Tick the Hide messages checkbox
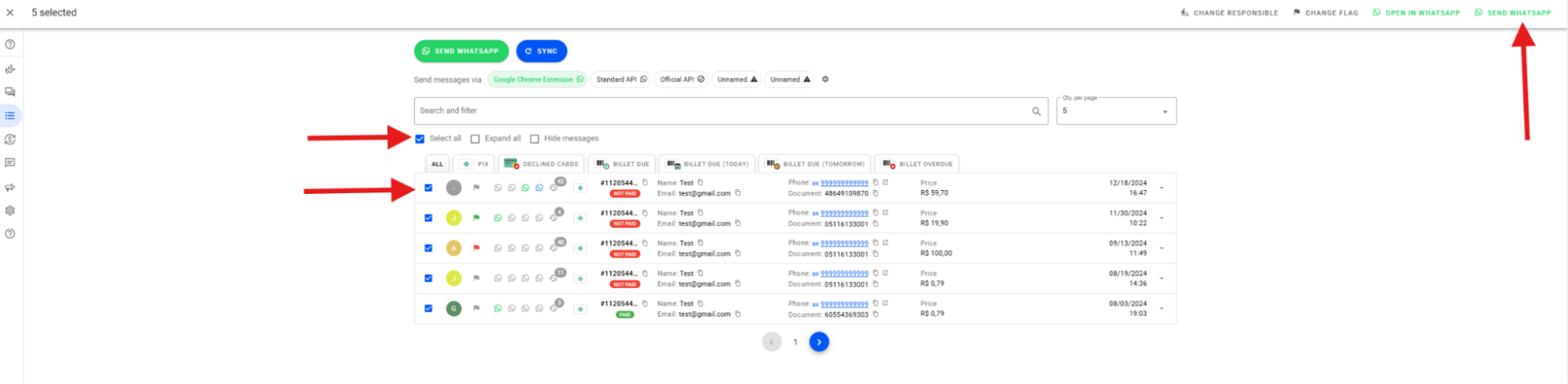 pos(535,139)
